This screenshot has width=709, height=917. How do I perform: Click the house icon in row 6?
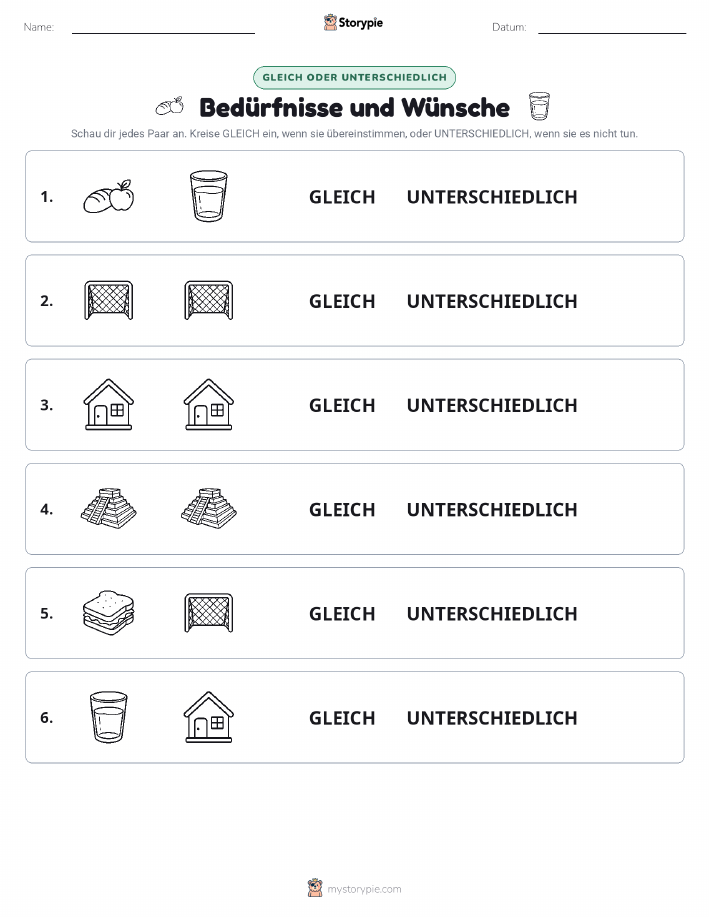(209, 717)
